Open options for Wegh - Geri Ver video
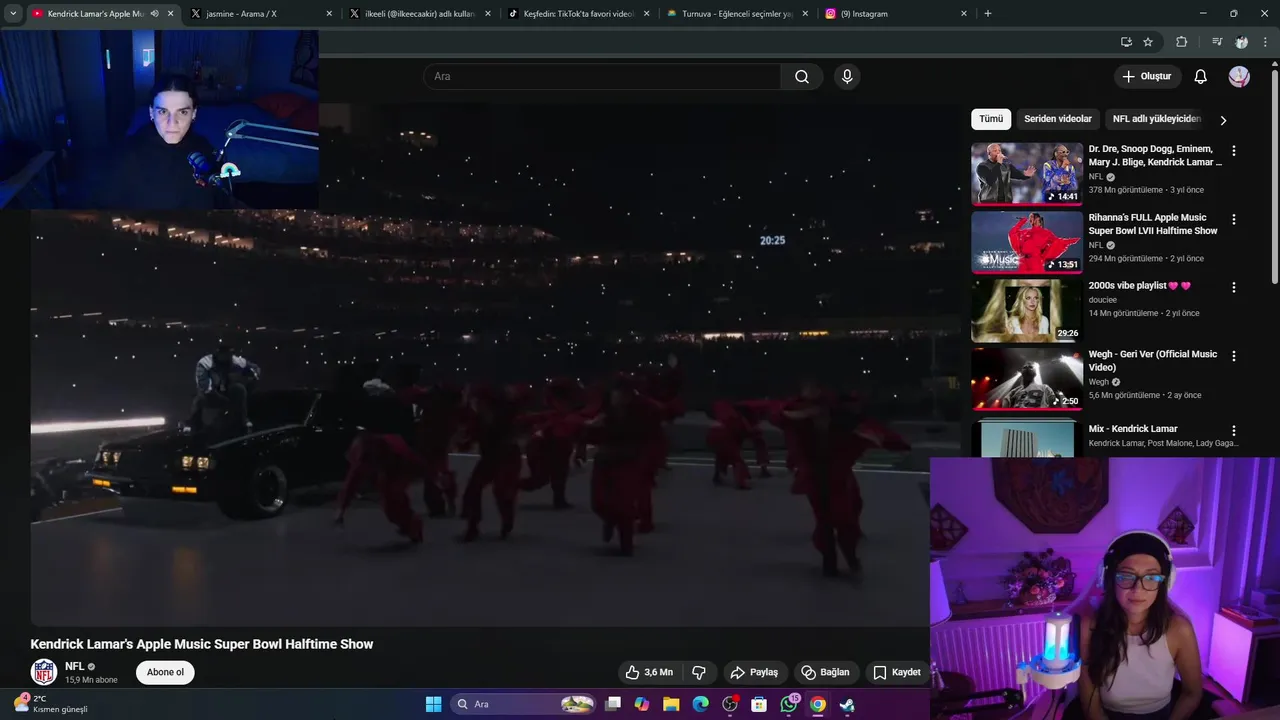The width and height of the screenshot is (1280, 720). point(1233,356)
